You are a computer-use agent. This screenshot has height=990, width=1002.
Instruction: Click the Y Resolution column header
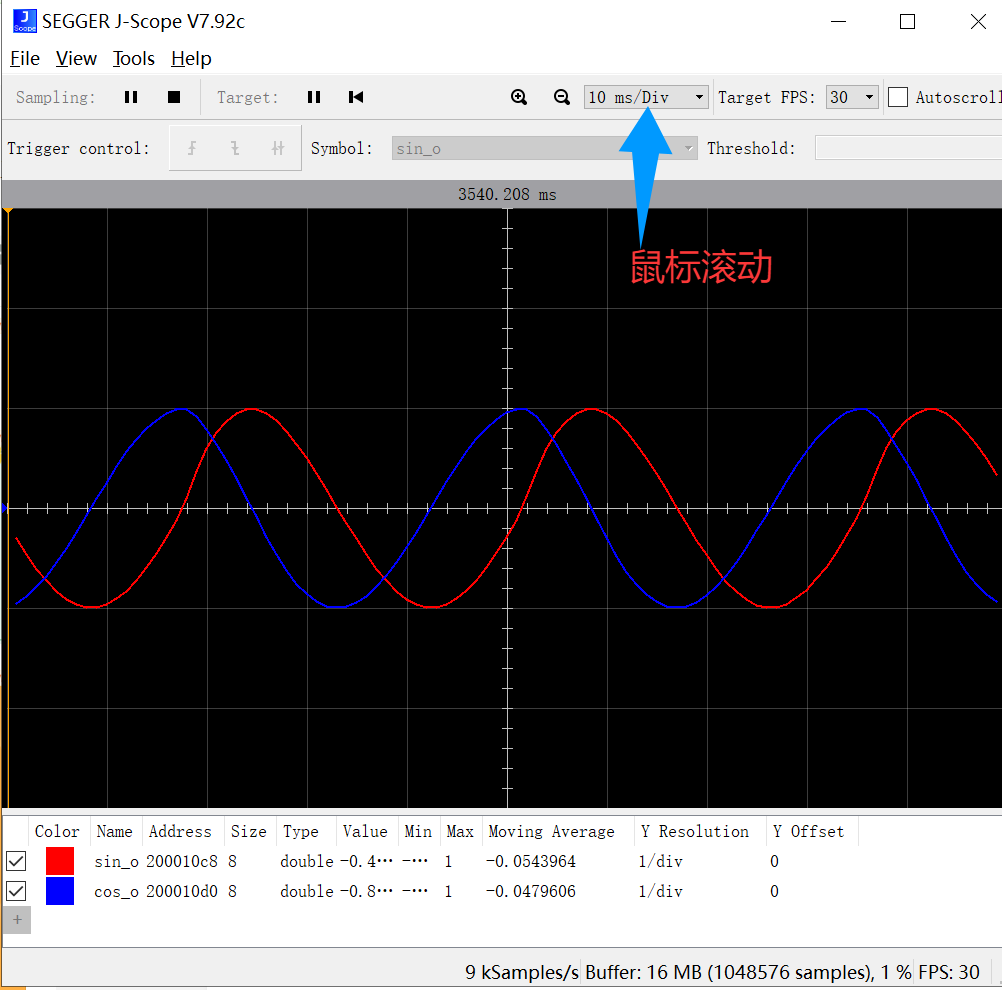[695, 831]
